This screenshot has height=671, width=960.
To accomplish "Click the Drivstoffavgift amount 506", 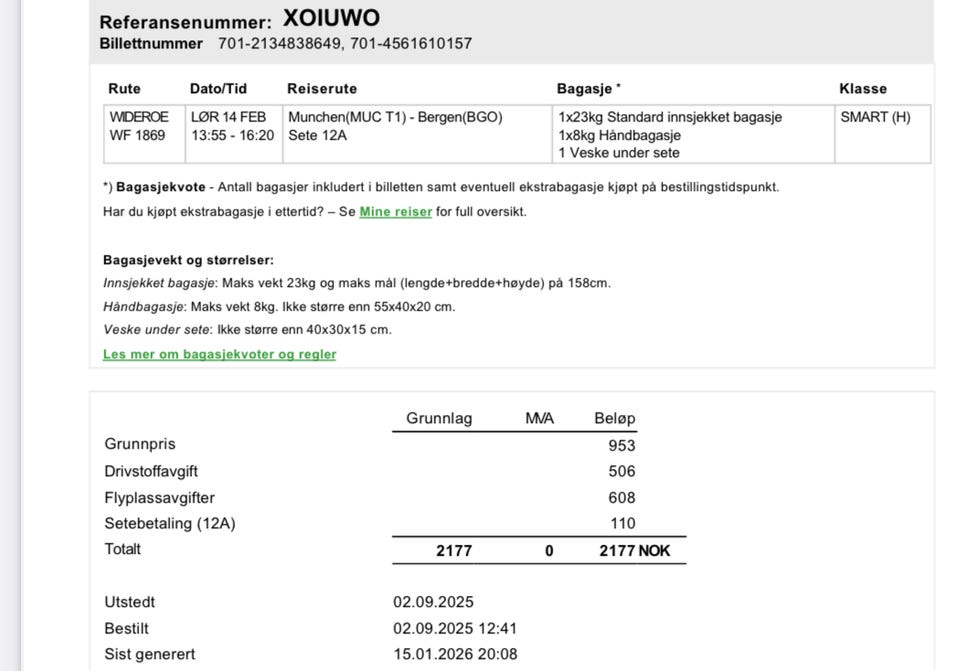I will 621,471.
